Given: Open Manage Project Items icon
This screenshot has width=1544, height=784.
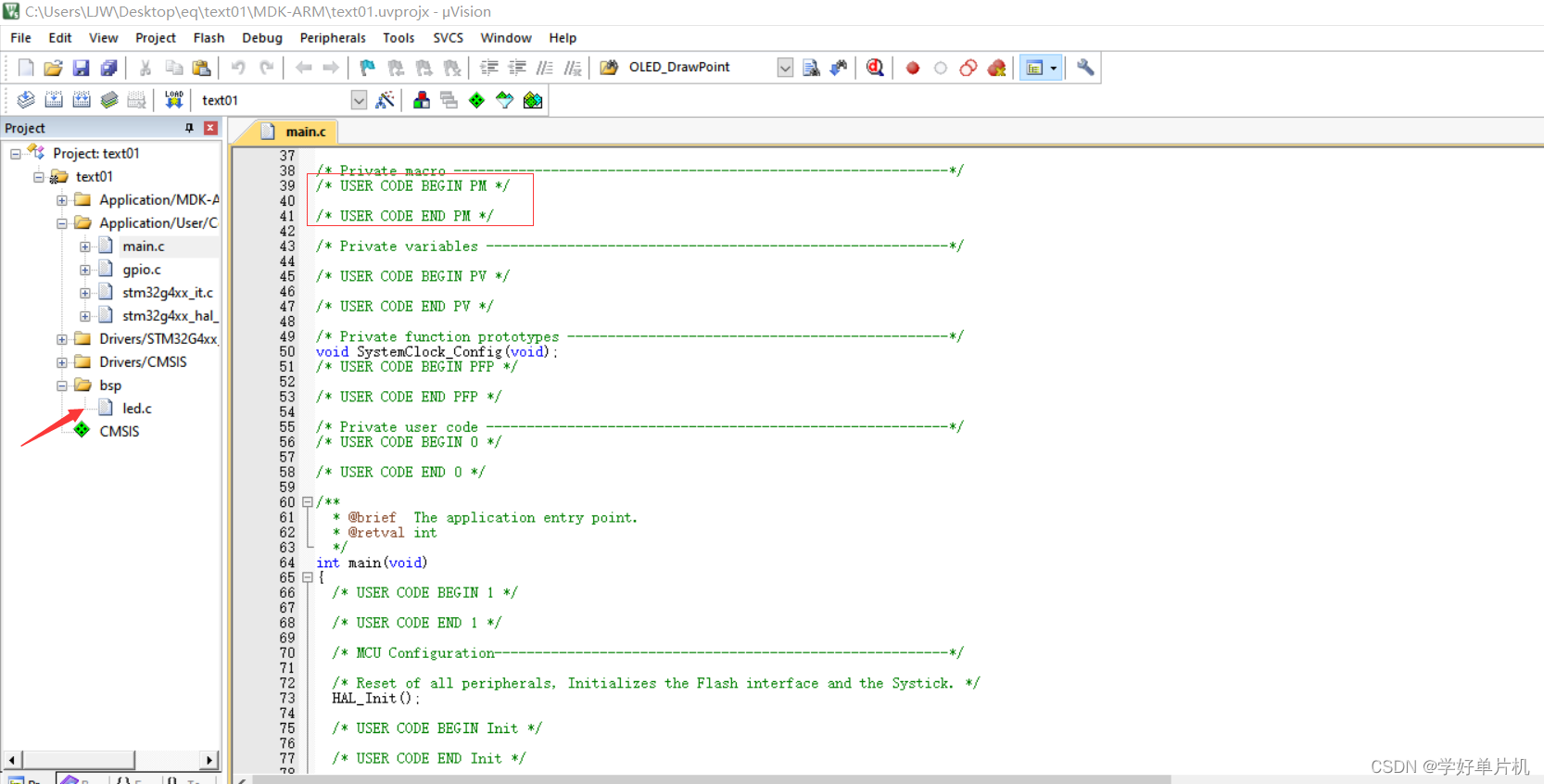Looking at the screenshot, I should tap(422, 100).
